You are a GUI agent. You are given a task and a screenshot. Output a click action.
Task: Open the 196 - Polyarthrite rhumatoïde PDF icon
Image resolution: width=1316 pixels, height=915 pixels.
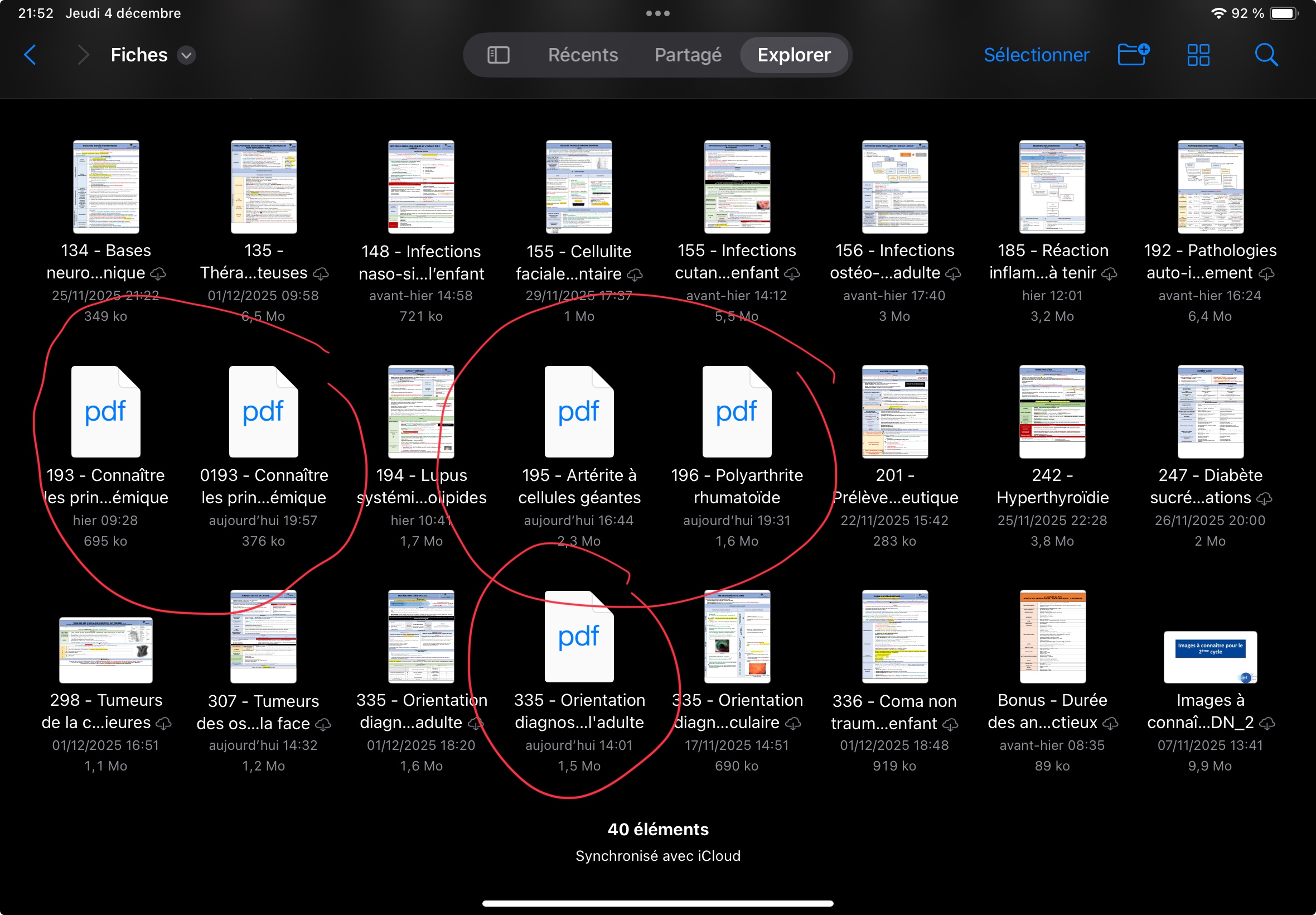(736, 412)
